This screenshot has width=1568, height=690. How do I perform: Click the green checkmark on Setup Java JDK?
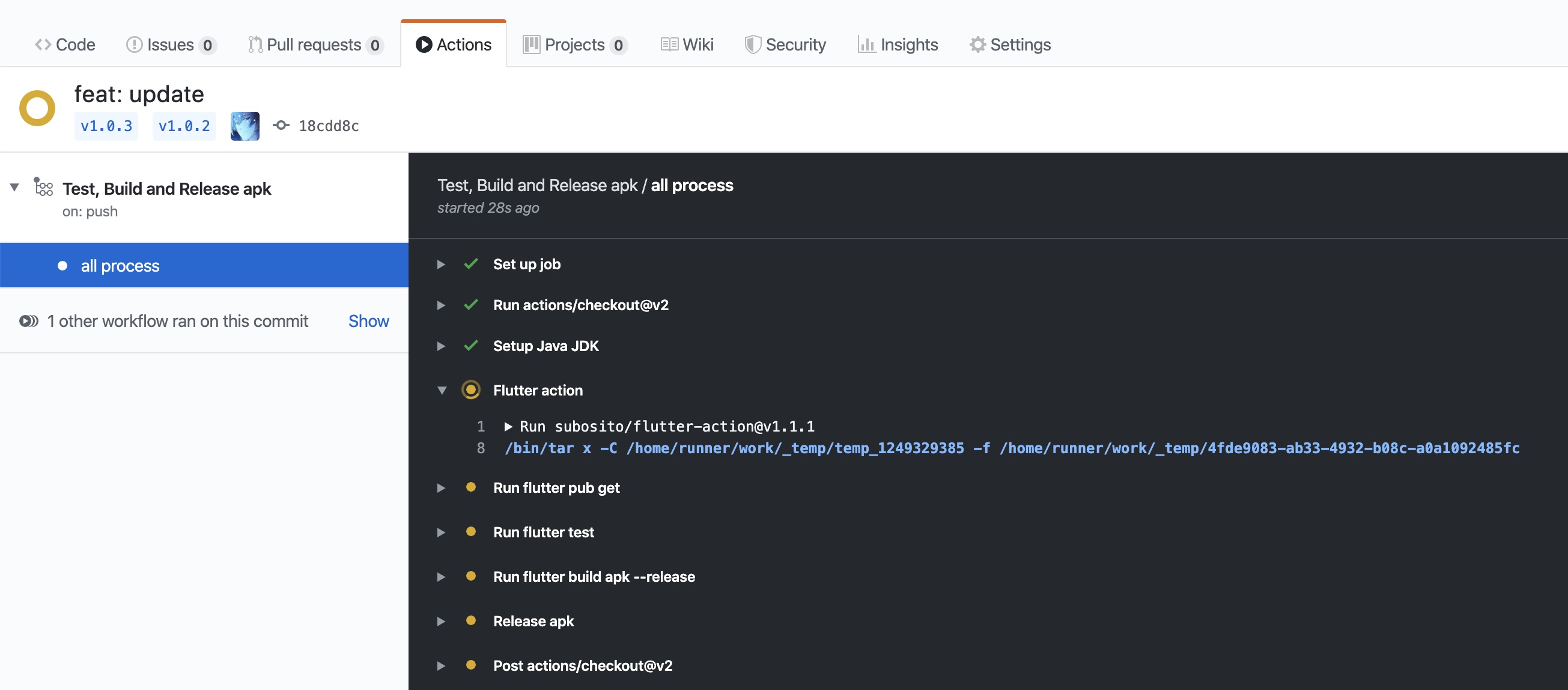coord(469,345)
